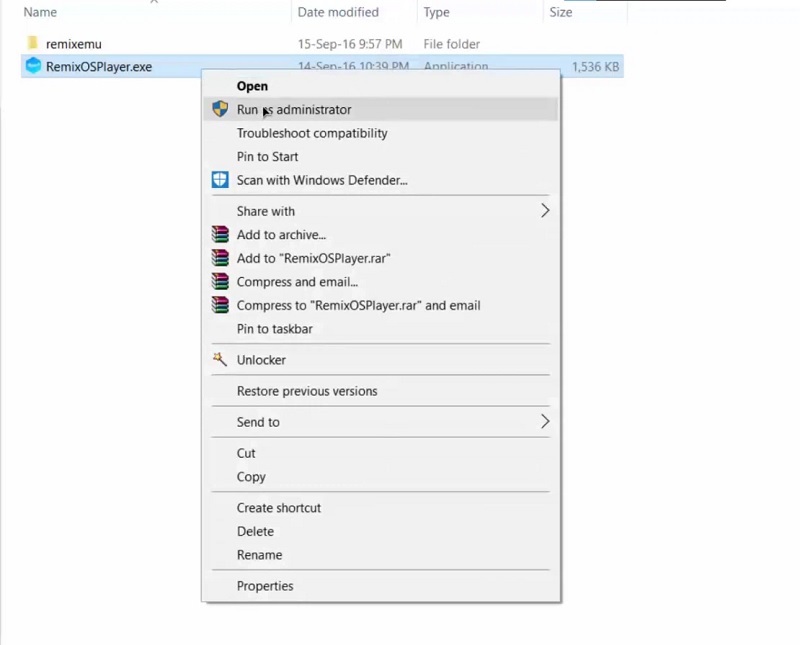Screen dimensions: 800x645
Task: Choose Restore previous versions
Action: (307, 391)
